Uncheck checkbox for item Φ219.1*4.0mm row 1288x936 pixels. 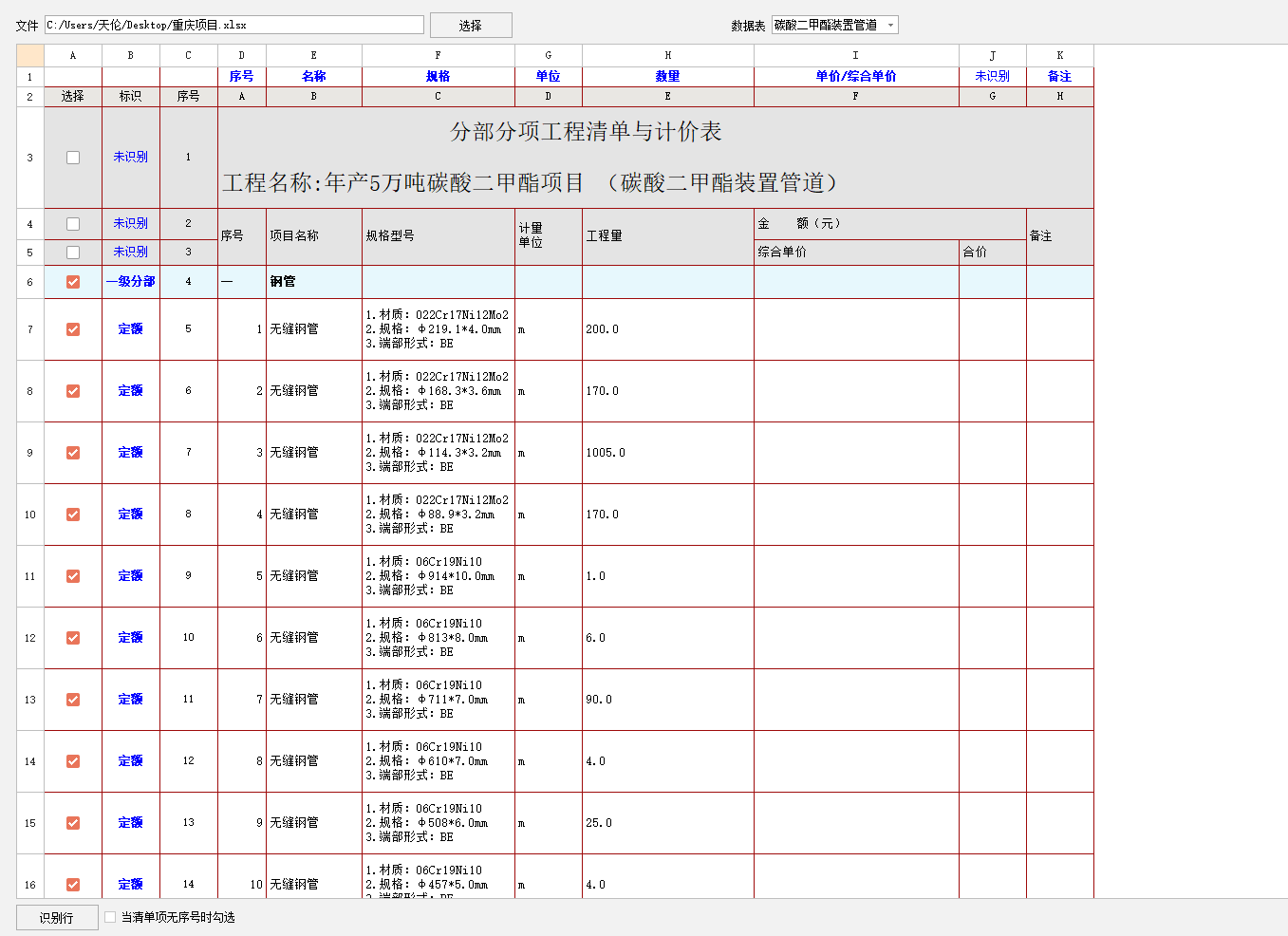(x=73, y=329)
